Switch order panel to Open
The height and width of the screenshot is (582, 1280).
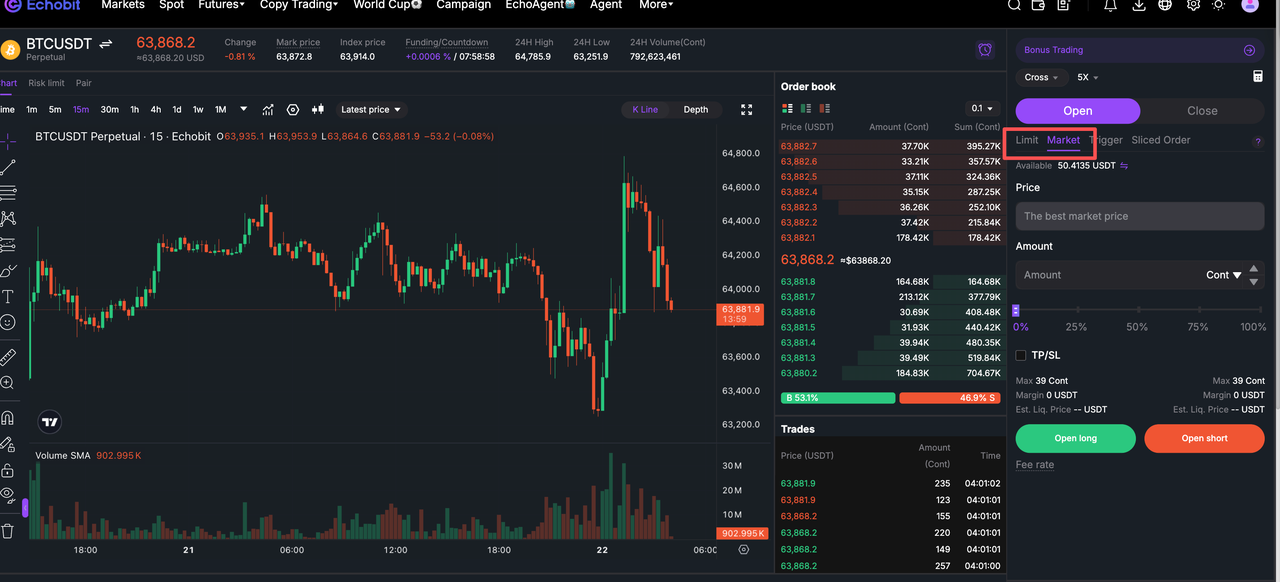tap(1078, 111)
